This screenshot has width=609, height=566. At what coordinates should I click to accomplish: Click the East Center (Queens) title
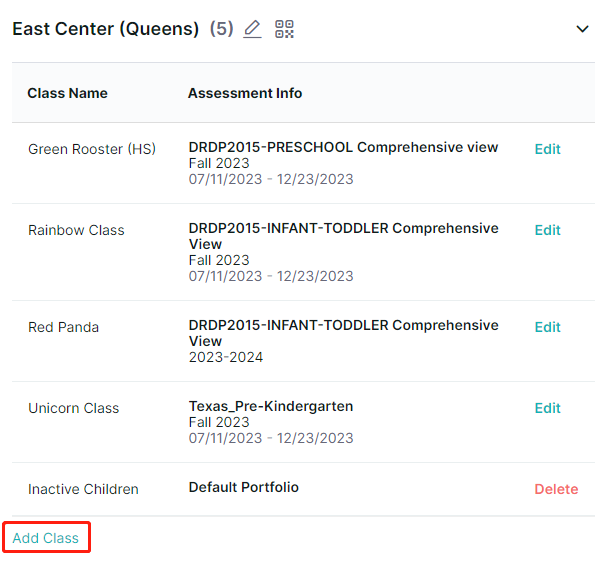(x=106, y=29)
